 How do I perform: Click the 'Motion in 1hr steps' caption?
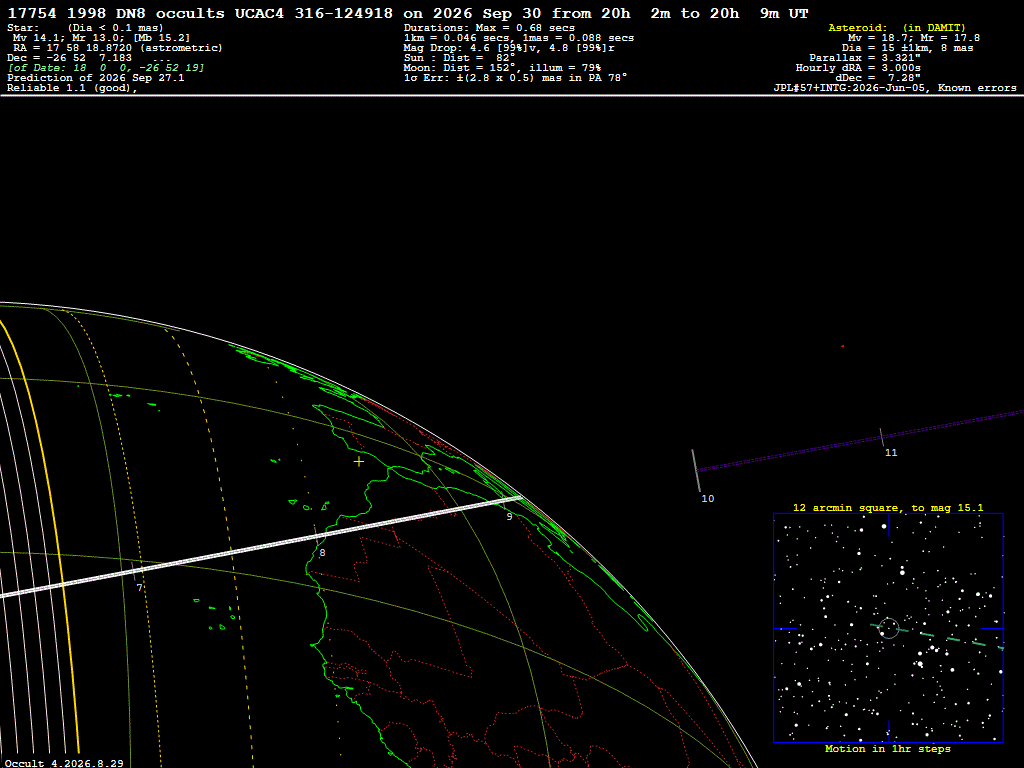point(888,748)
